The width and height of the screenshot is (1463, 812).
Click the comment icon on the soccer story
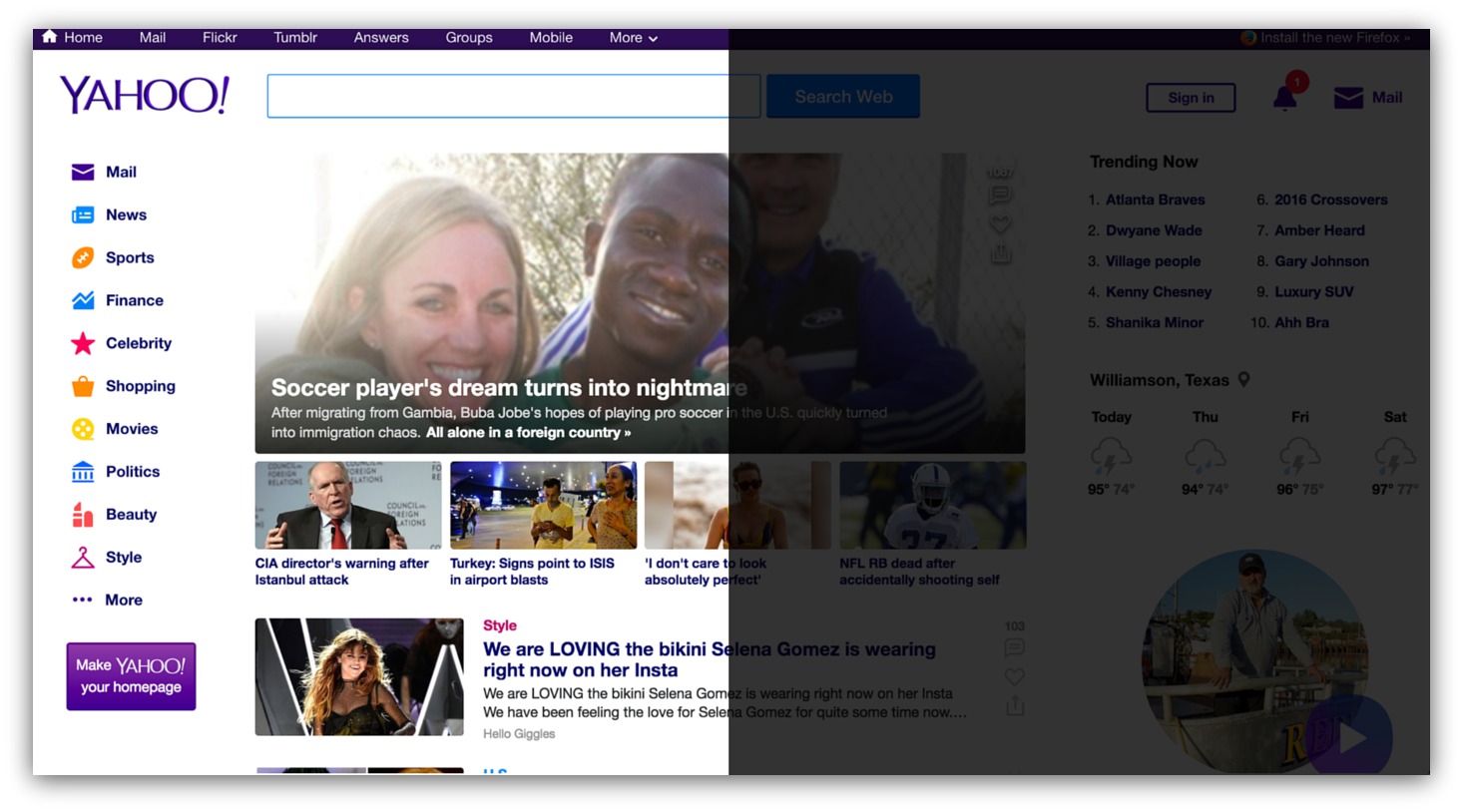click(x=1000, y=196)
